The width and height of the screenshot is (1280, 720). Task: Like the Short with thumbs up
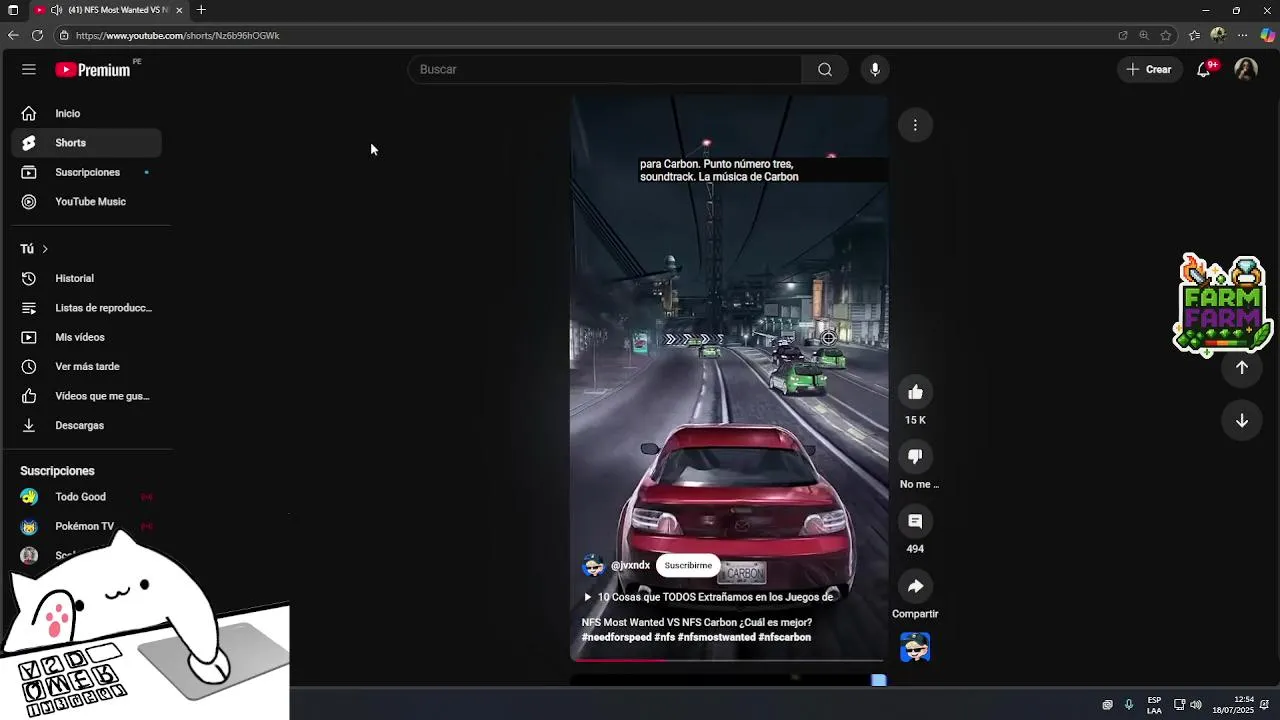[915, 392]
